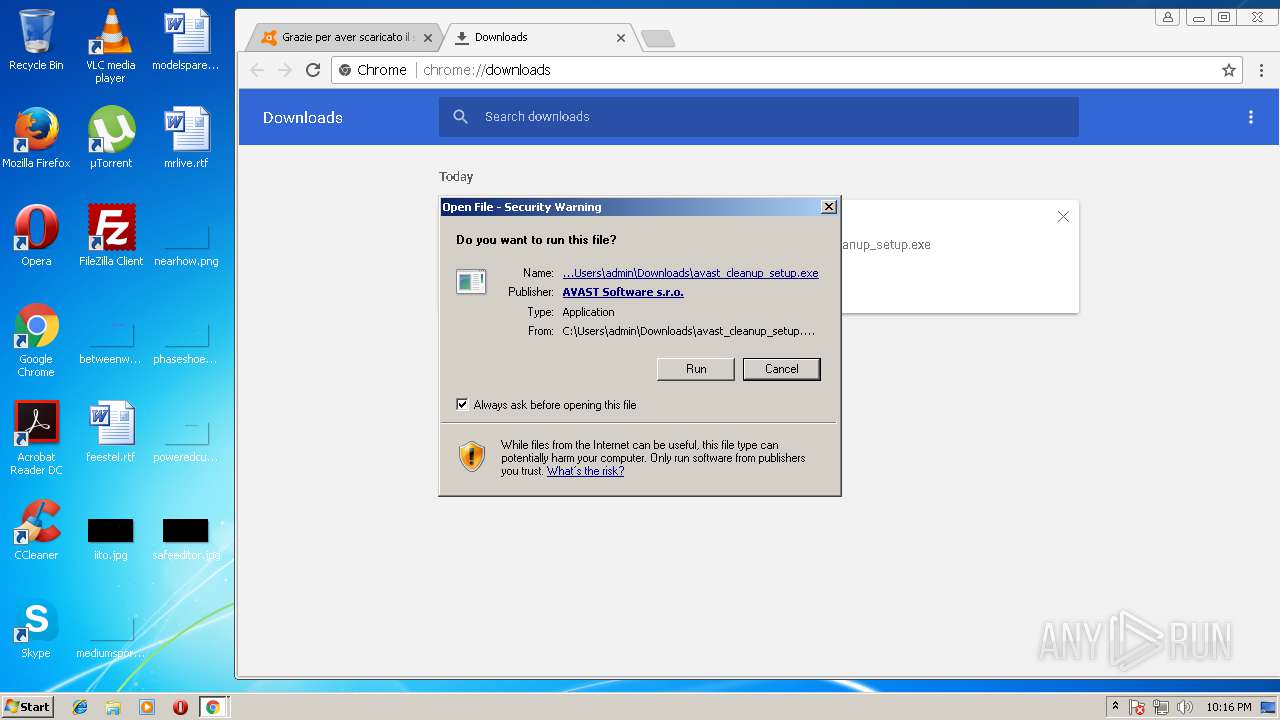The width and height of the screenshot is (1280, 720).
Task: Launch Mozilla Firefox from the desktop
Action: [36, 138]
